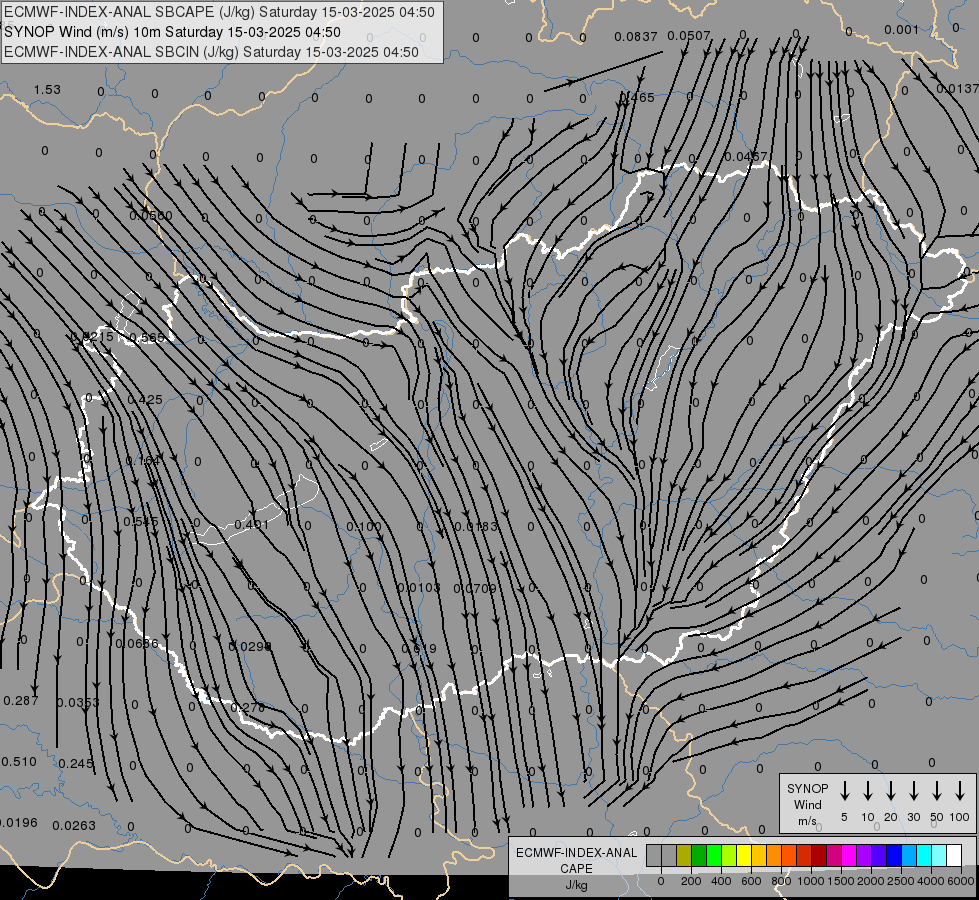Viewport: 979px width, 900px height.
Task: Click the 0.287 map value
Action: pyautogui.click(x=21, y=701)
